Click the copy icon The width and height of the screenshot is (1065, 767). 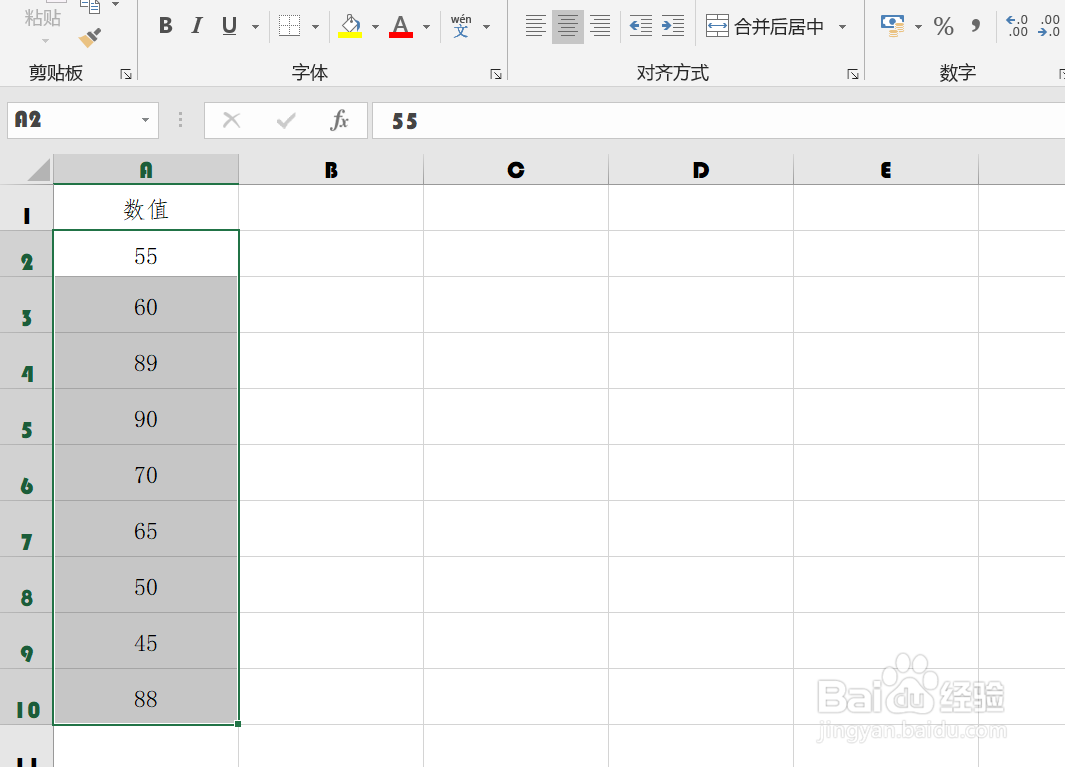pos(90,7)
